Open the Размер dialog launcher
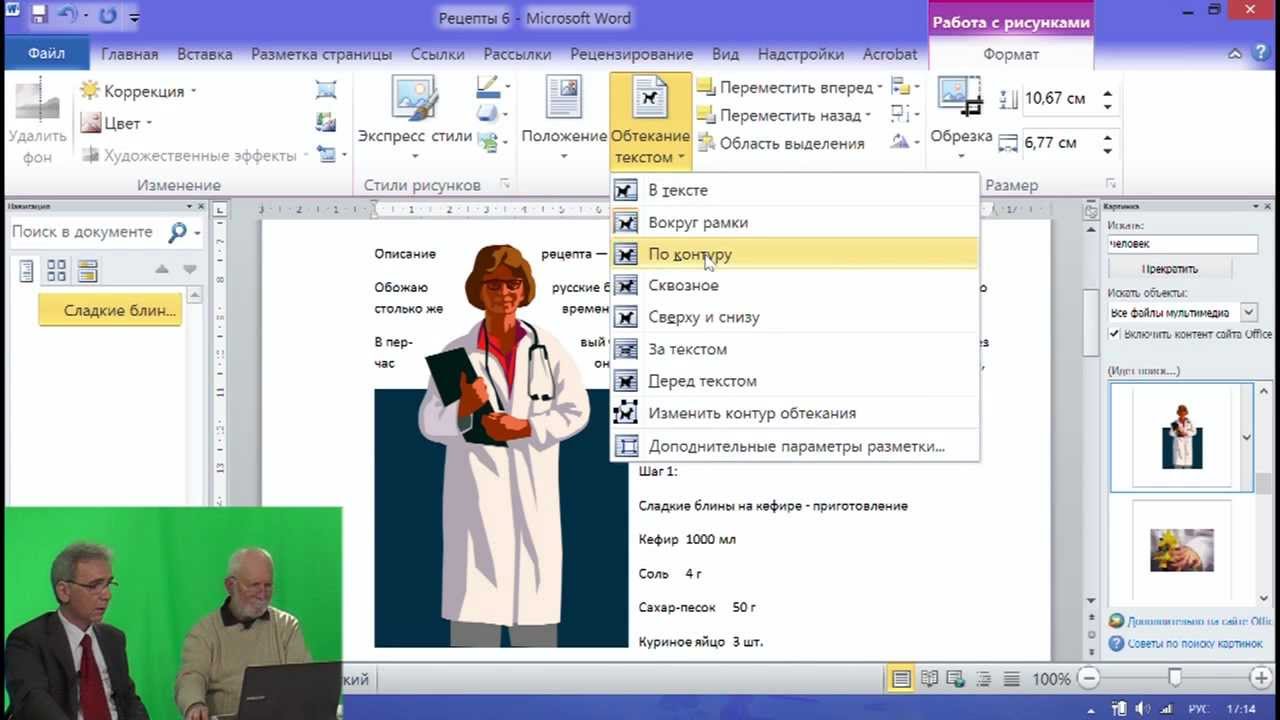The height and width of the screenshot is (720, 1280). point(1110,184)
